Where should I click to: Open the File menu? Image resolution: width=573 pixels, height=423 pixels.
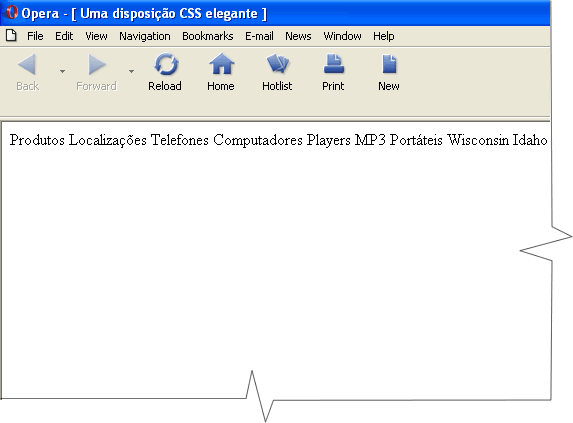pyautogui.click(x=35, y=36)
